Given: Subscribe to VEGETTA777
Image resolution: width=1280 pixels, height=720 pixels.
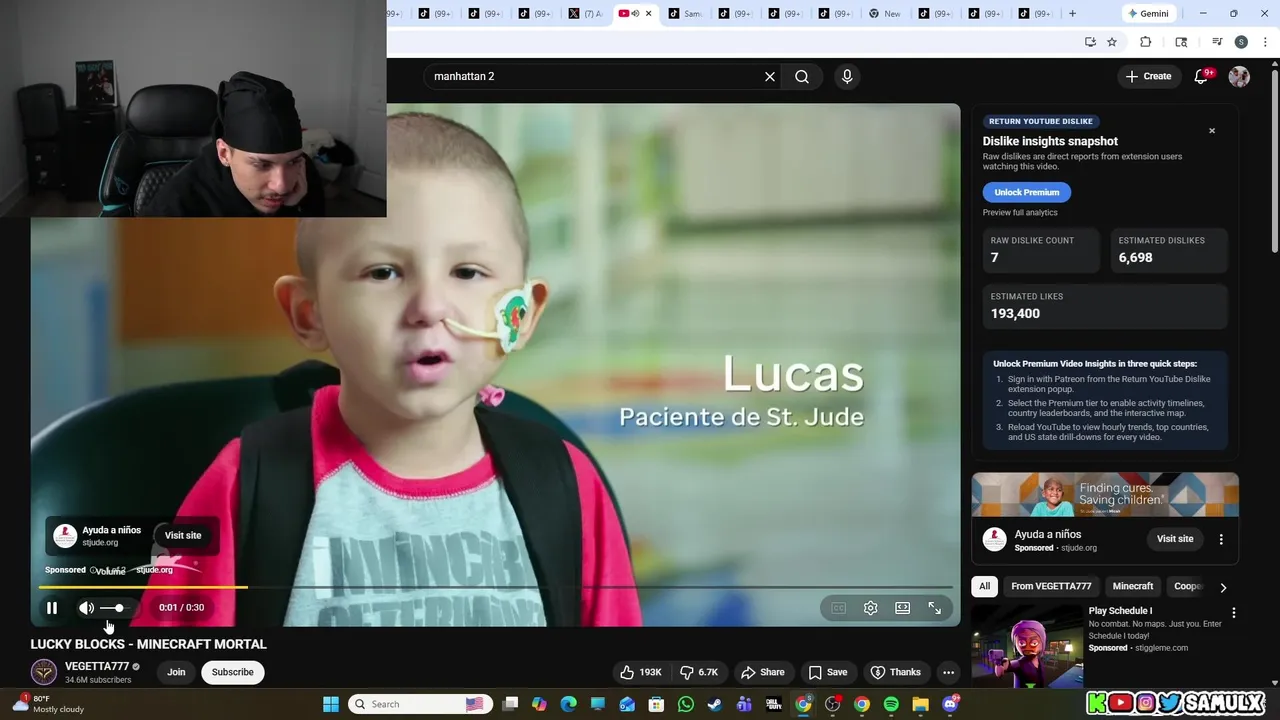Looking at the screenshot, I should pyautogui.click(x=232, y=672).
